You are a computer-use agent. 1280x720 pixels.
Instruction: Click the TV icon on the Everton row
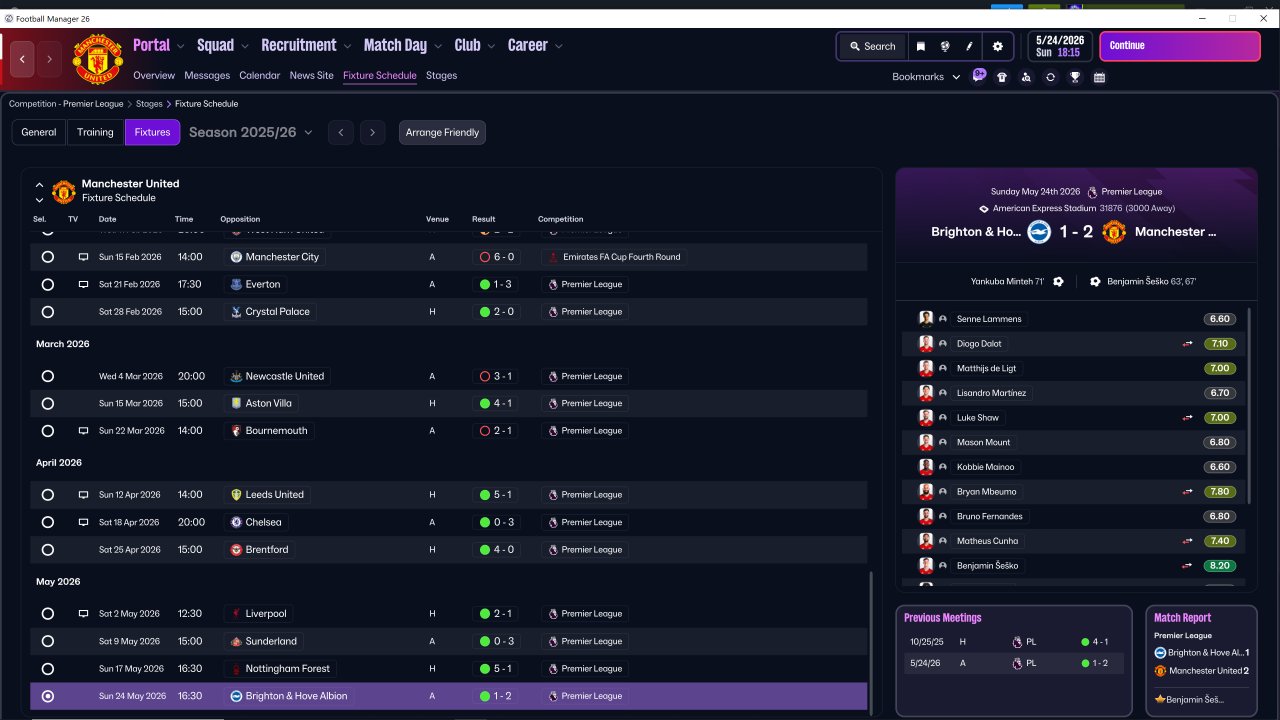click(84, 285)
